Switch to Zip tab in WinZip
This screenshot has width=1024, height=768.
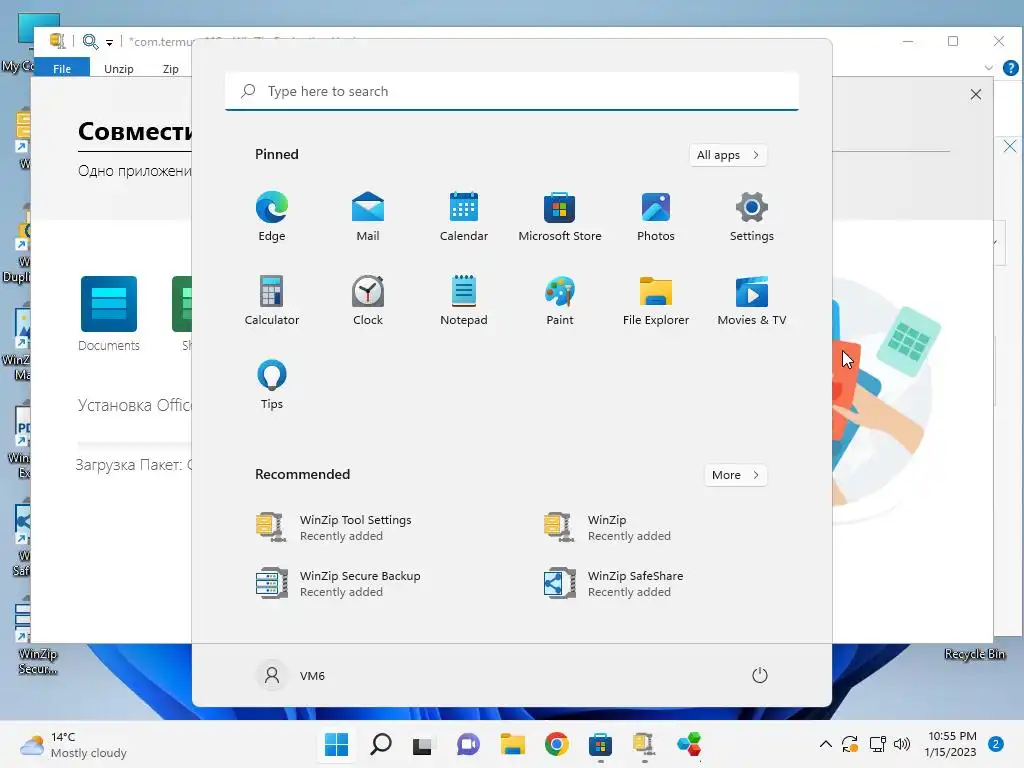(x=170, y=69)
